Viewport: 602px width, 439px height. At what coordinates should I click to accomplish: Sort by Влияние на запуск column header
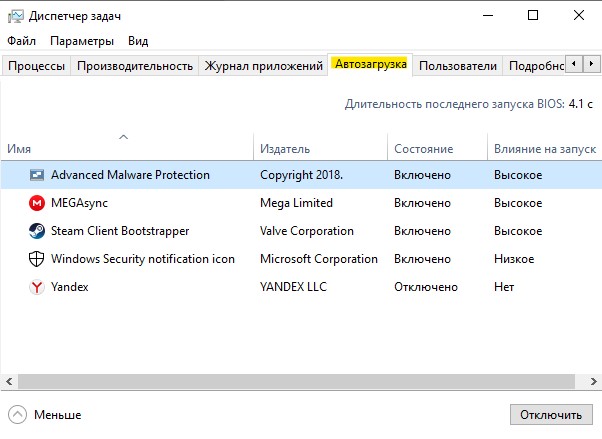(545, 149)
